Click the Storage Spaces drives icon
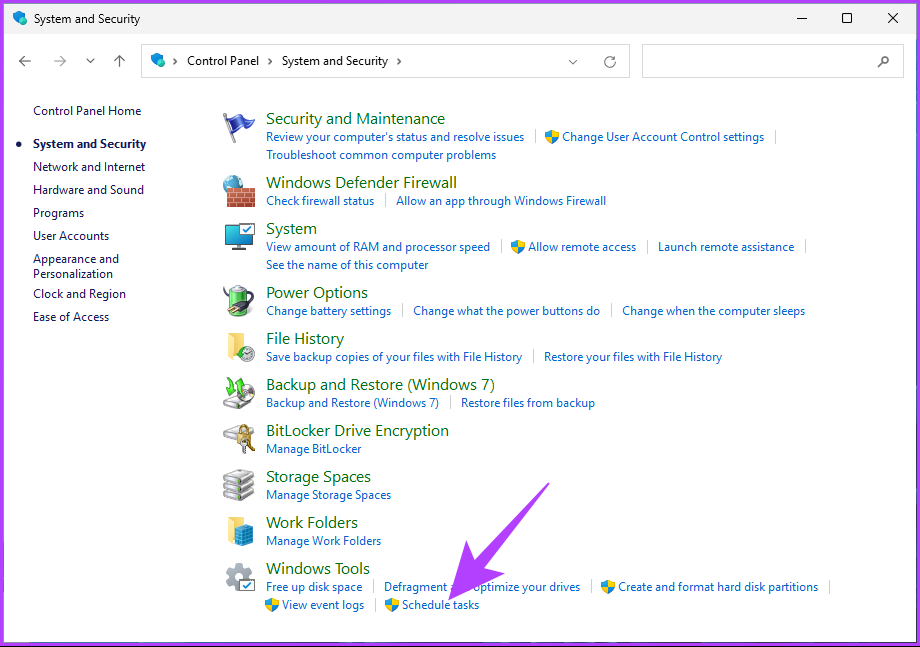The height and width of the screenshot is (647, 920). (238, 485)
